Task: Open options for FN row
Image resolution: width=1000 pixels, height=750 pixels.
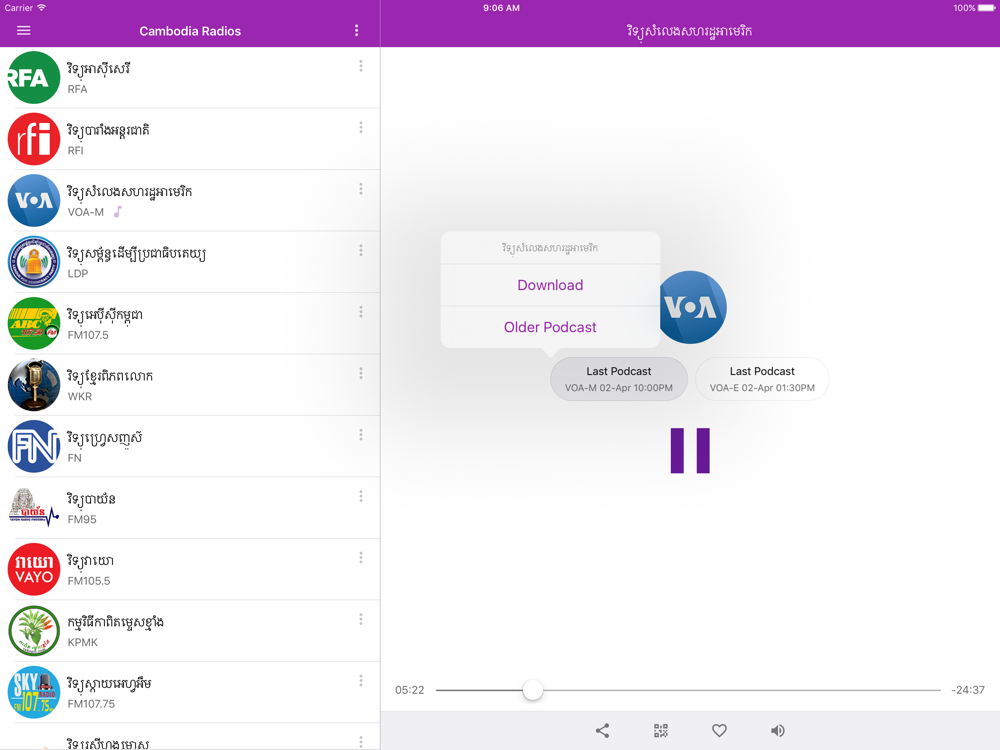Action: pyautogui.click(x=361, y=435)
